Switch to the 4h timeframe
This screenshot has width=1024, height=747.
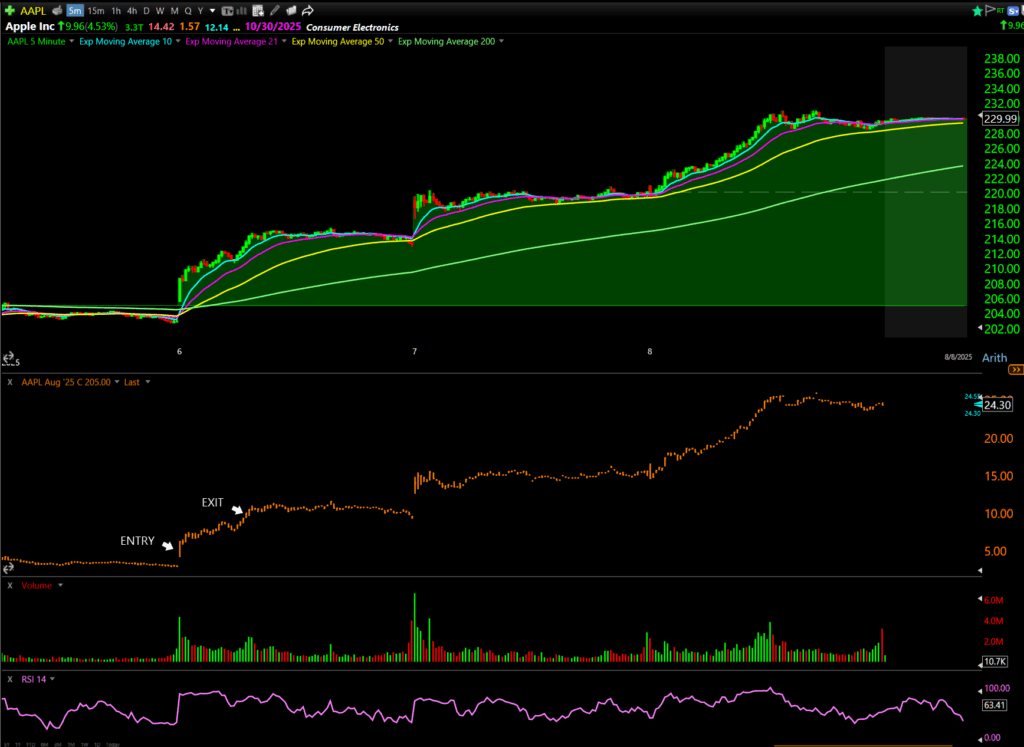pos(132,10)
